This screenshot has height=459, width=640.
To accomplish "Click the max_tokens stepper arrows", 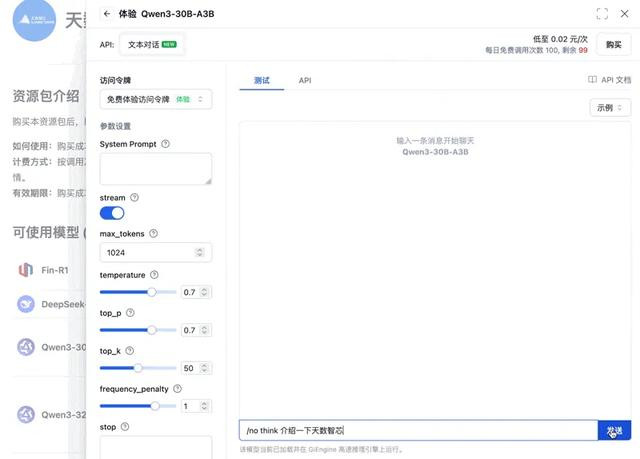I will point(199,252).
